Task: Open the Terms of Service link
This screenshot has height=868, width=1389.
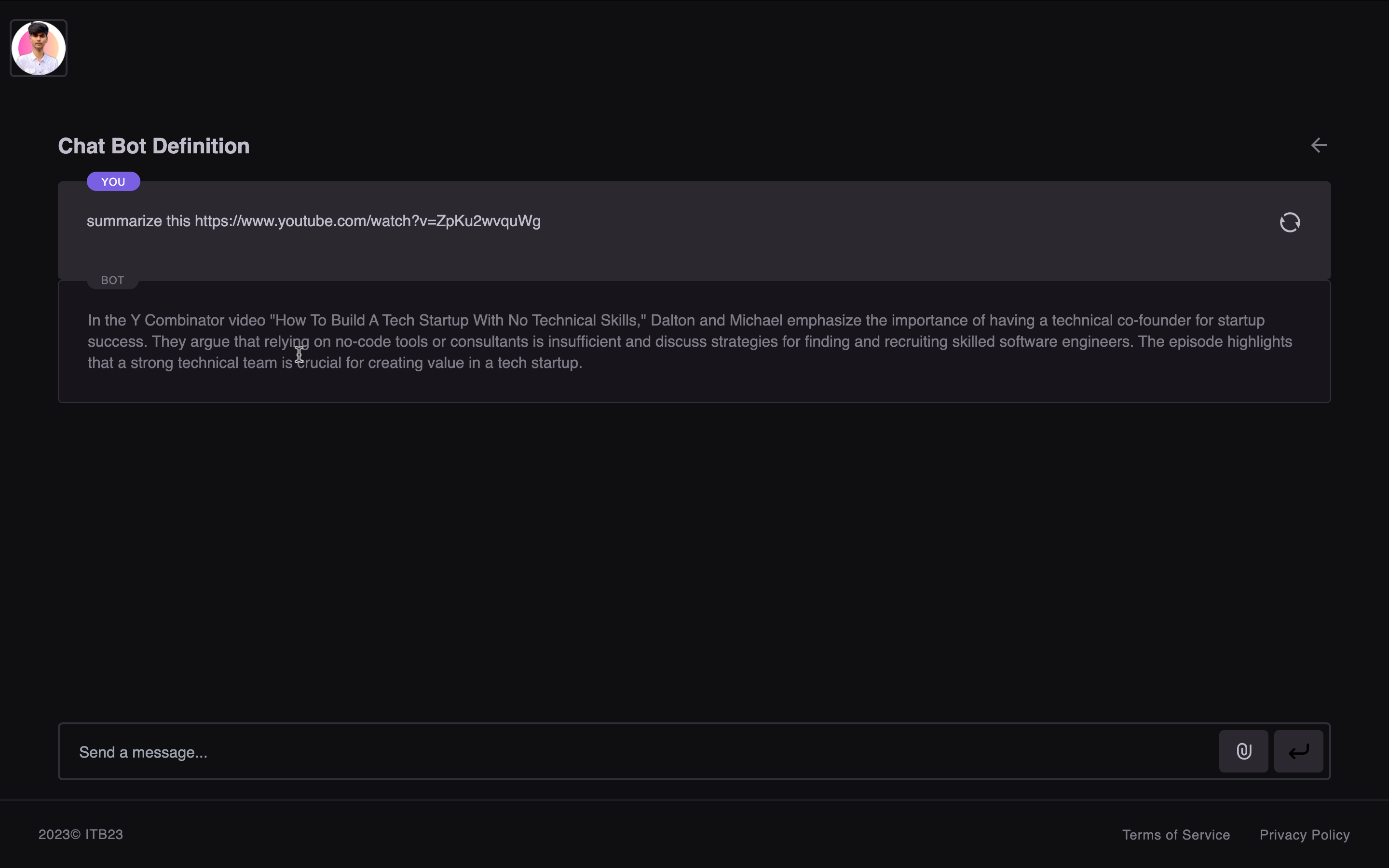Action: [x=1175, y=835]
